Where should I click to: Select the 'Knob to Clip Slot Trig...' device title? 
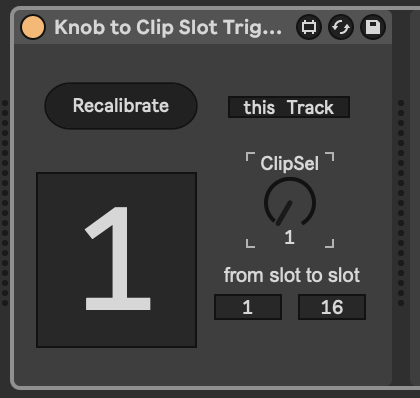tap(168, 27)
